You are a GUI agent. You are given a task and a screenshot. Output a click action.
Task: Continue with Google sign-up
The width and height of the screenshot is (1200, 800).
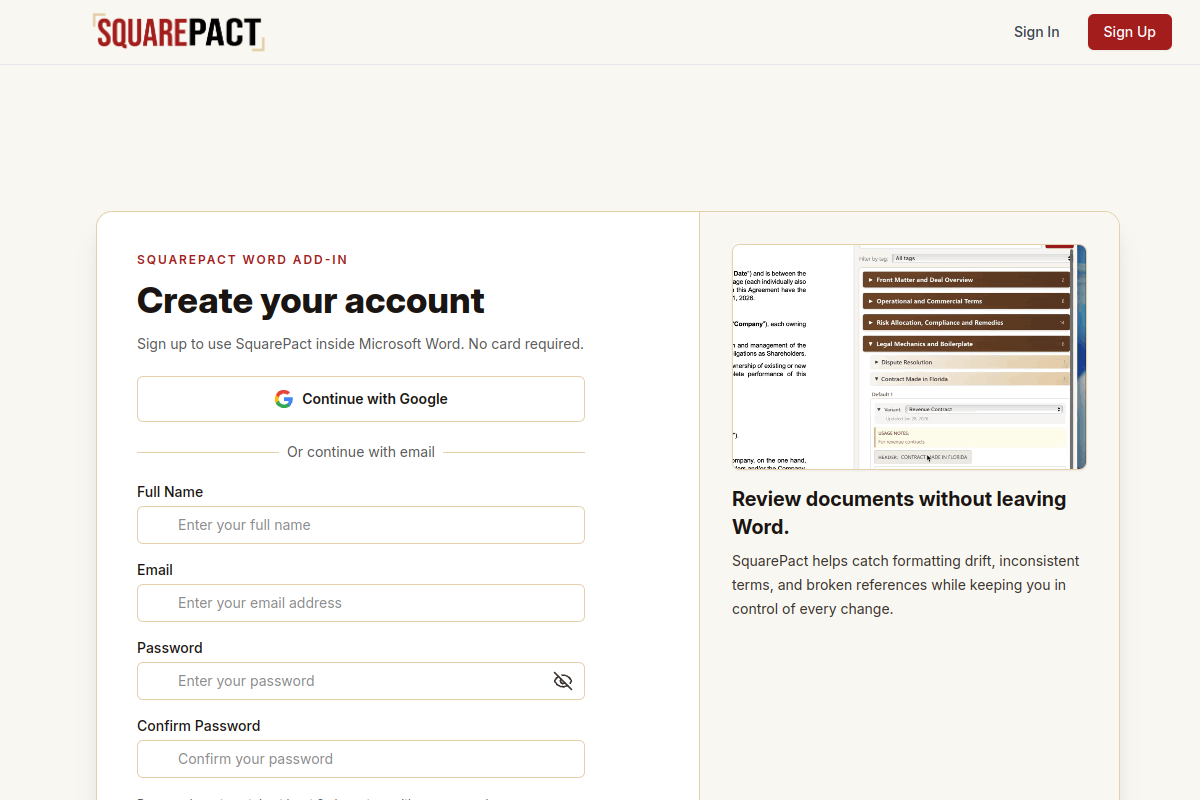[361, 399]
